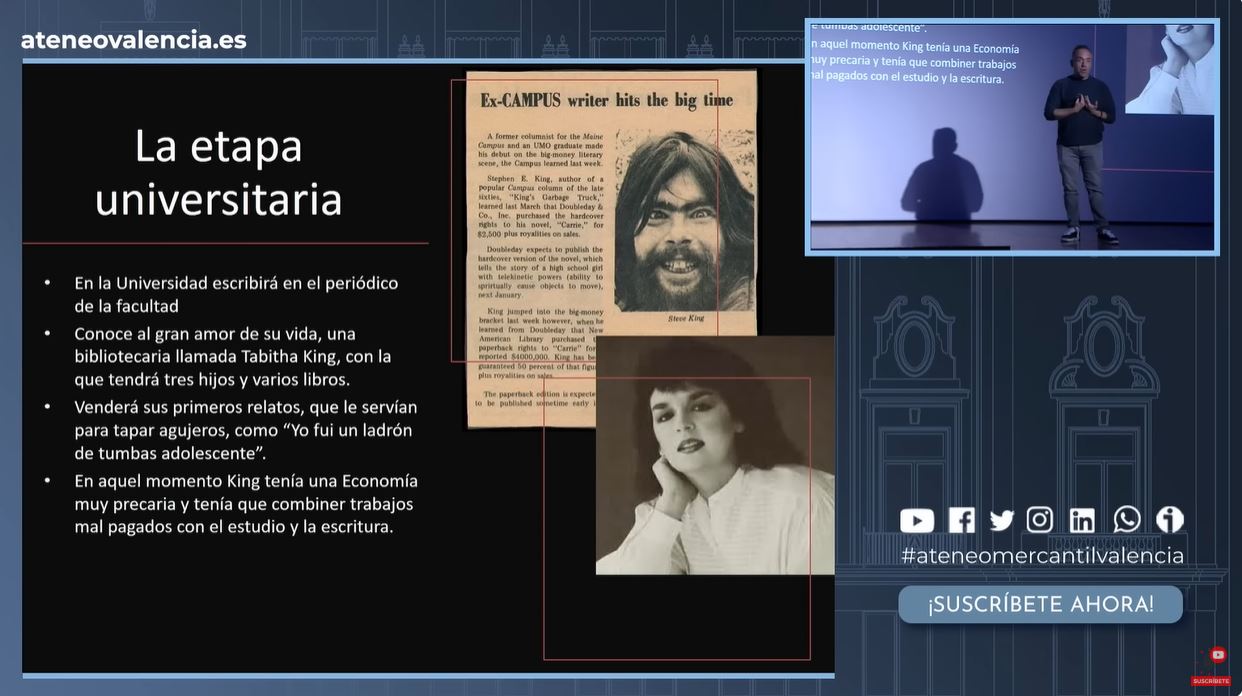
Task: Click the Twitter bird icon
Action: [x=1002, y=520]
